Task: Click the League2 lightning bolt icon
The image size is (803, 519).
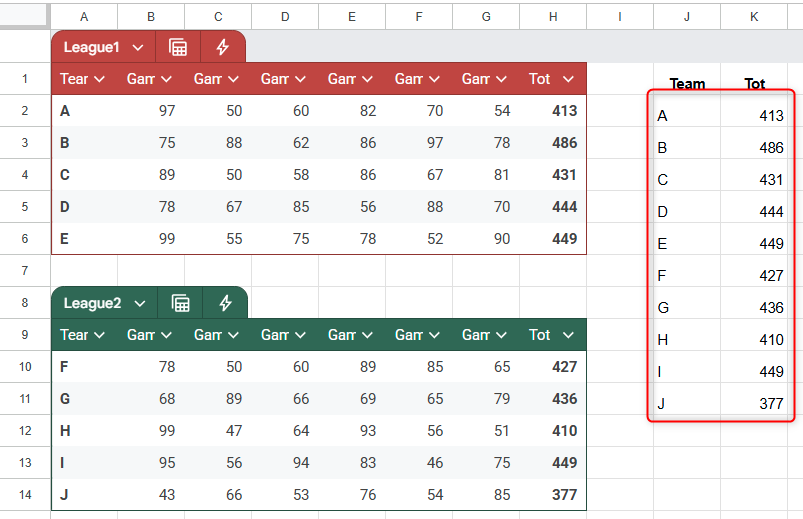Action: click(225, 303)
